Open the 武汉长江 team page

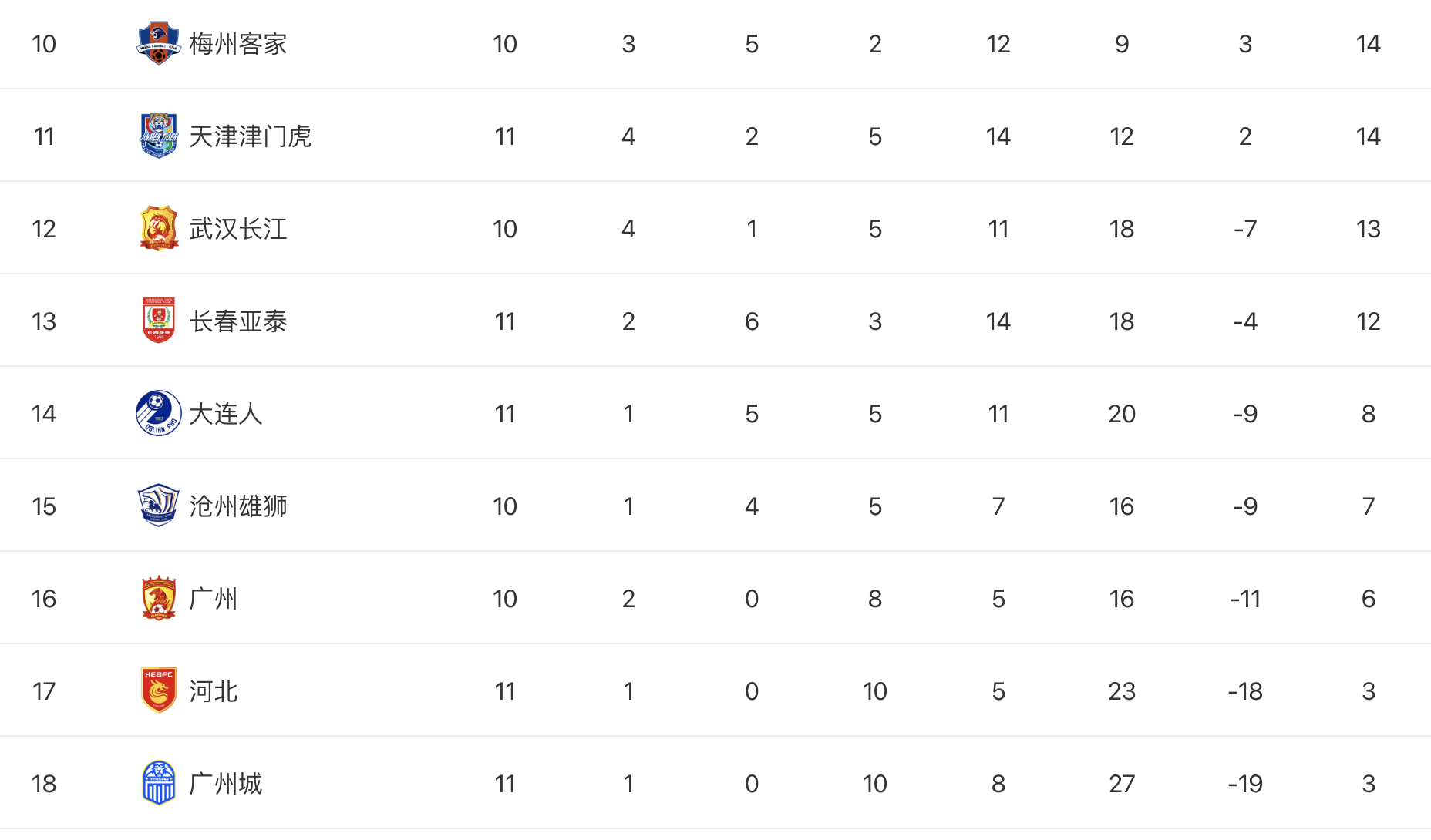[x=238, y=229]
